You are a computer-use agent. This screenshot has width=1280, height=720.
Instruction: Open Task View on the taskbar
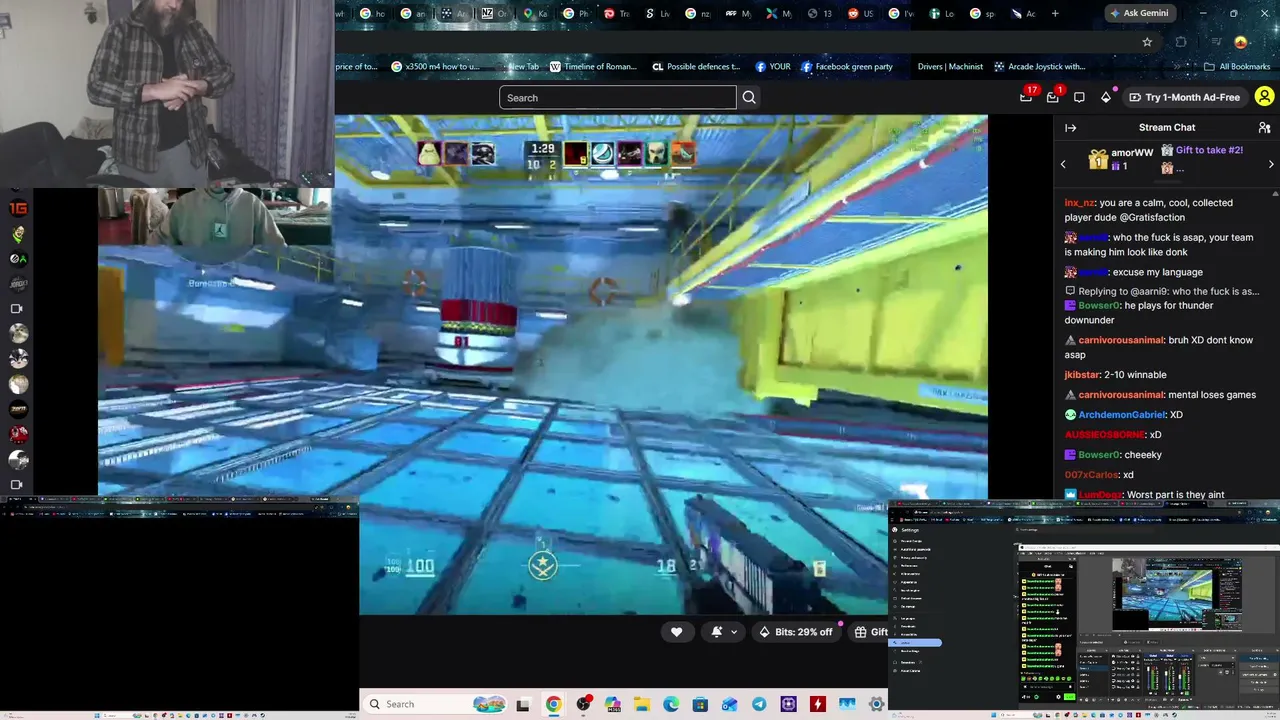(522, 704)
